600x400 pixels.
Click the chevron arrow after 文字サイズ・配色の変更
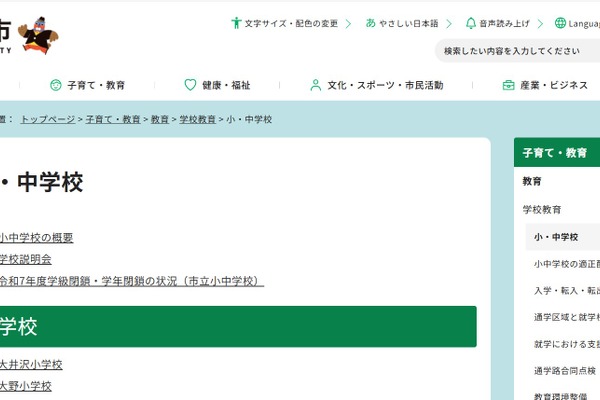coord(348,24)
